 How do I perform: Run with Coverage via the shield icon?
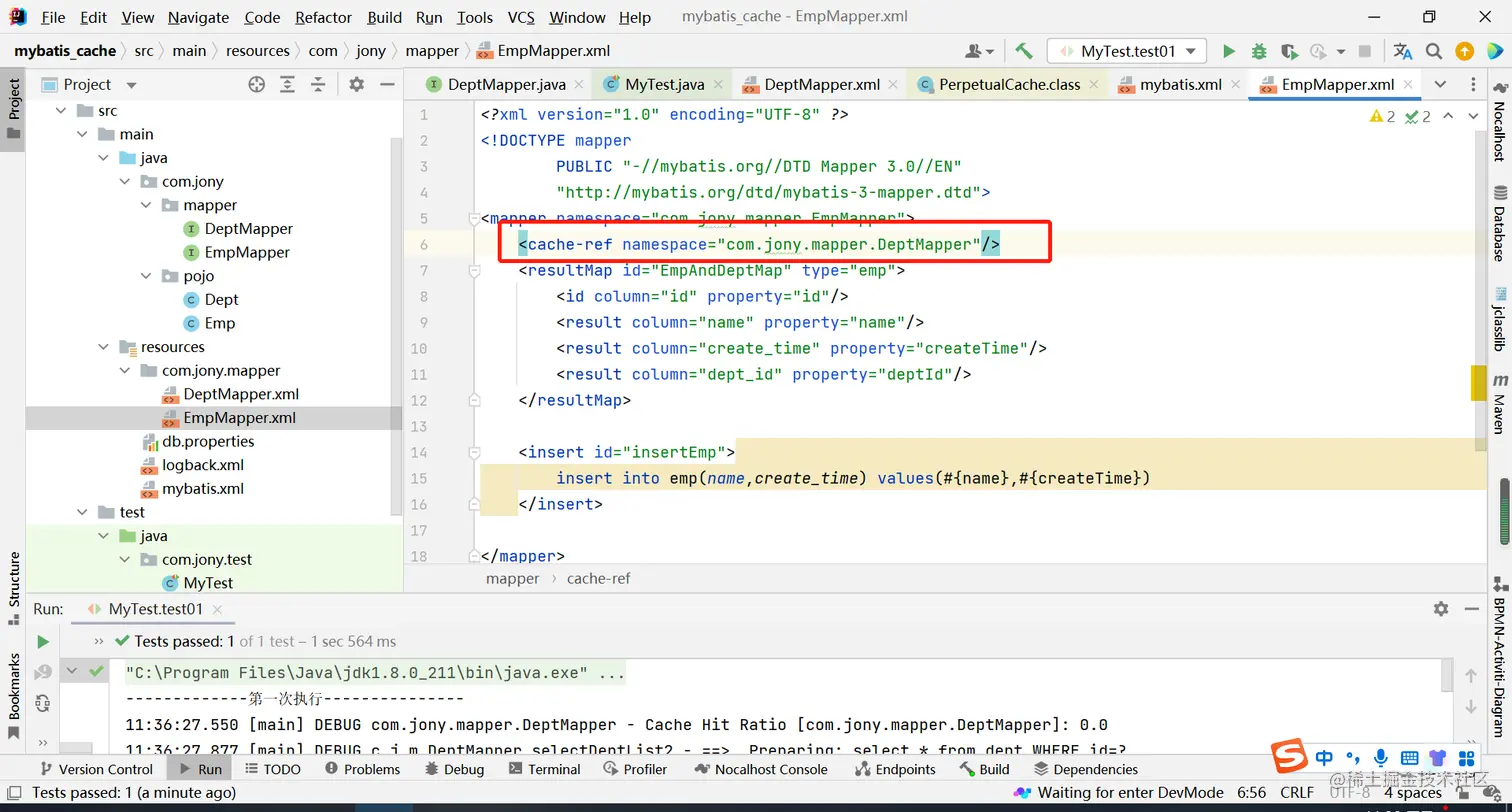[x=1289, y=51]
